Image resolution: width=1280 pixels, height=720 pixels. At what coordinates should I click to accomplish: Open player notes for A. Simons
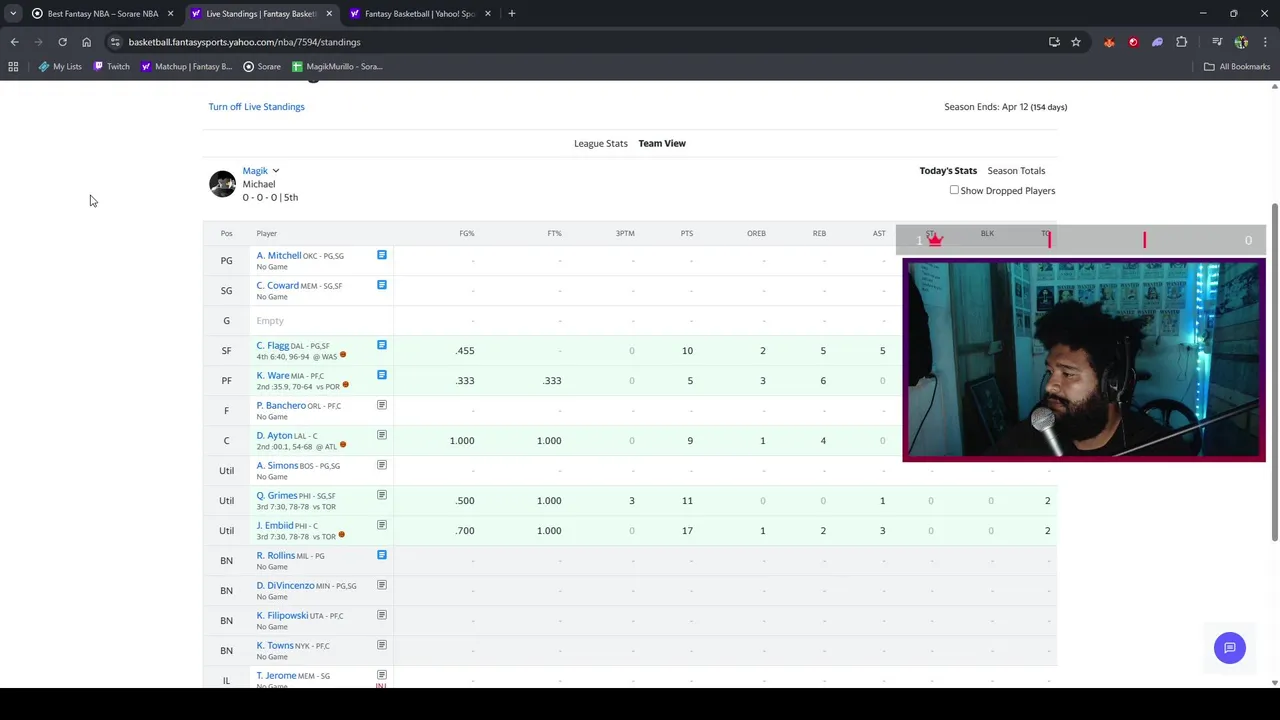click(x=381, y=465)
